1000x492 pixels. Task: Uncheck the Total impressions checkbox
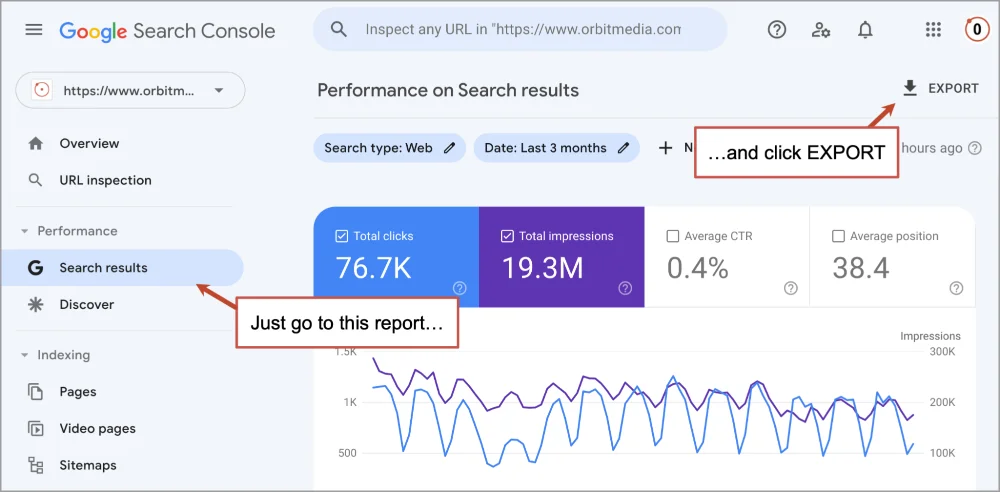pos(507,236)
